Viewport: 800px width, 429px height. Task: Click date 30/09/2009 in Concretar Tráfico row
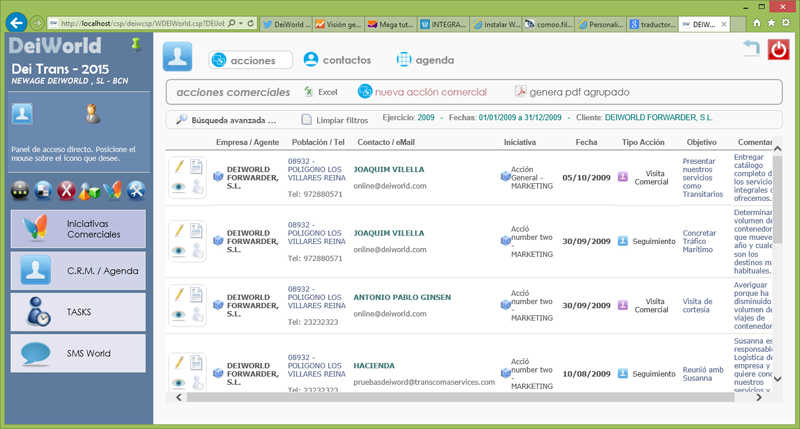(586, 241)
